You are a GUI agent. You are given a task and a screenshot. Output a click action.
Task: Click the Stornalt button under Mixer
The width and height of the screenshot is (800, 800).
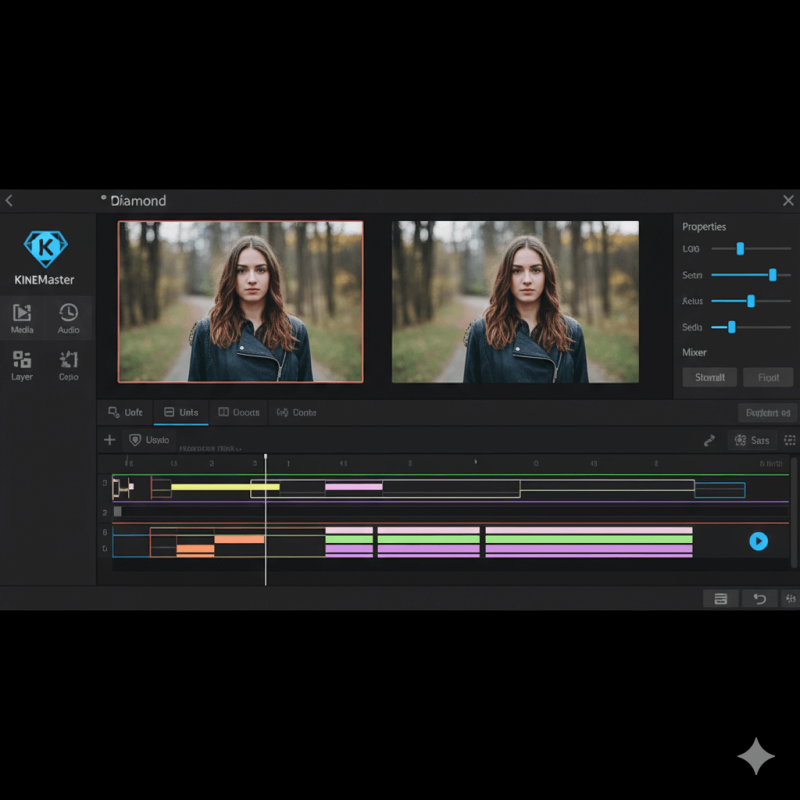click(709, 377)
